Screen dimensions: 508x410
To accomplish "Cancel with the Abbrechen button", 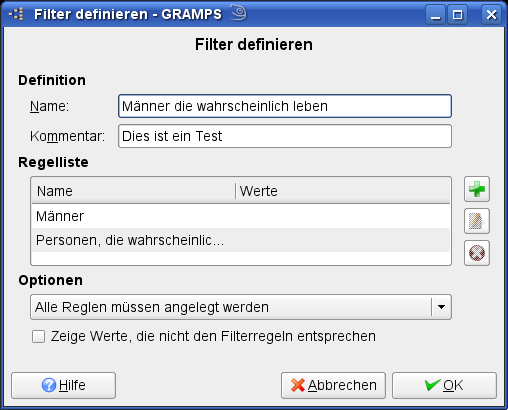I will click(333, 385).
